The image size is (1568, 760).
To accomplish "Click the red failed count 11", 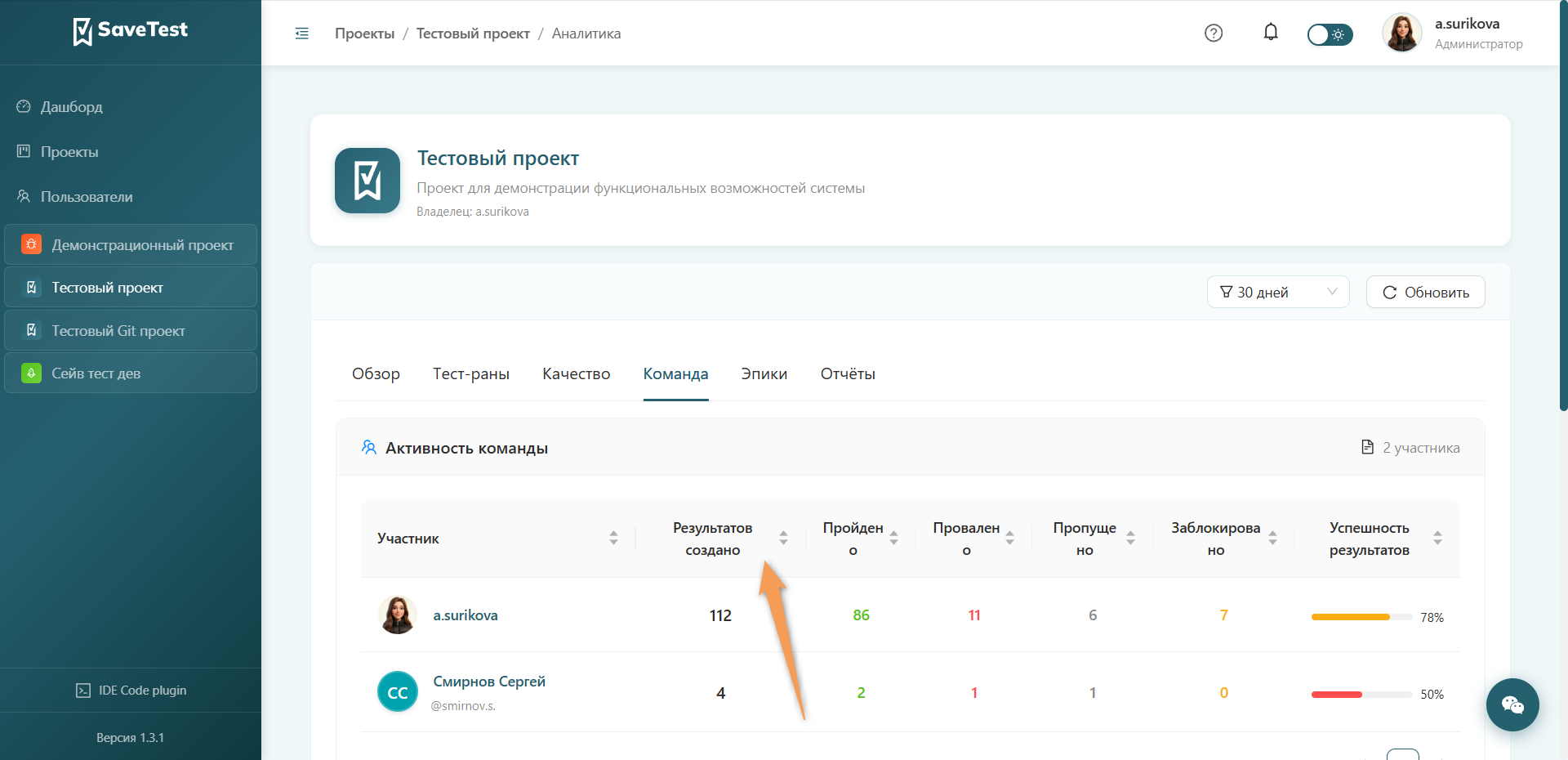I will pyautogui.click(x=974, y=615).
